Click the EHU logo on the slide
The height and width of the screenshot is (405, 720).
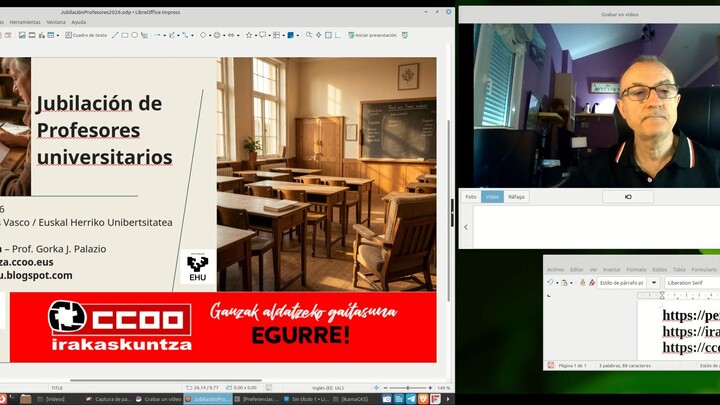(197, 267)
